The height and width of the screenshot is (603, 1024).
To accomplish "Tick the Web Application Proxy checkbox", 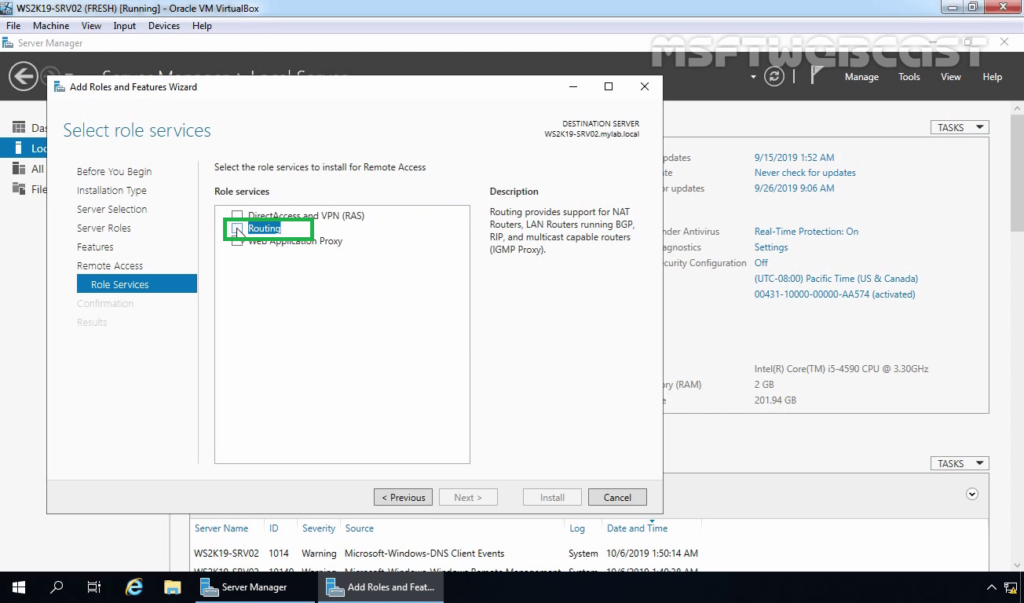I will coord(238,242).
